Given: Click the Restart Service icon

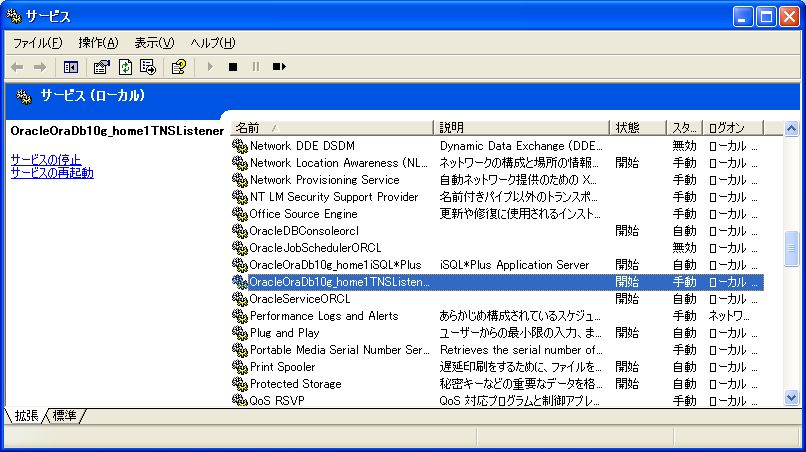Looking at the screenshot, I should click(279, 67).
